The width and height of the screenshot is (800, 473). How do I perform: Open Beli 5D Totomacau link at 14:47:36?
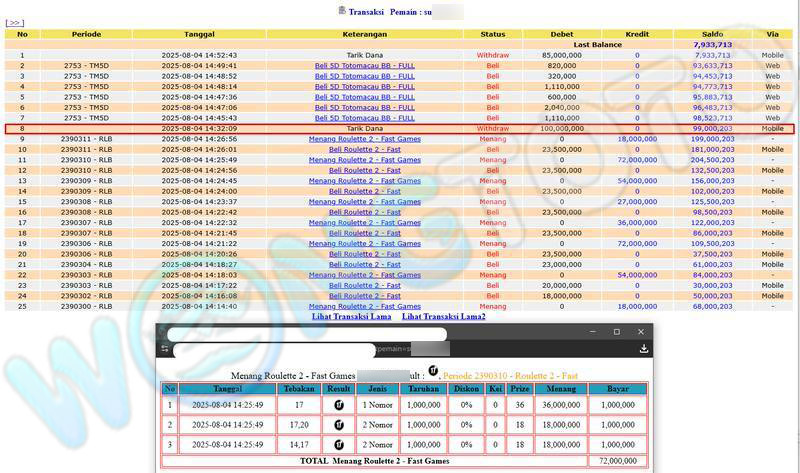click(x=365, y=97)
